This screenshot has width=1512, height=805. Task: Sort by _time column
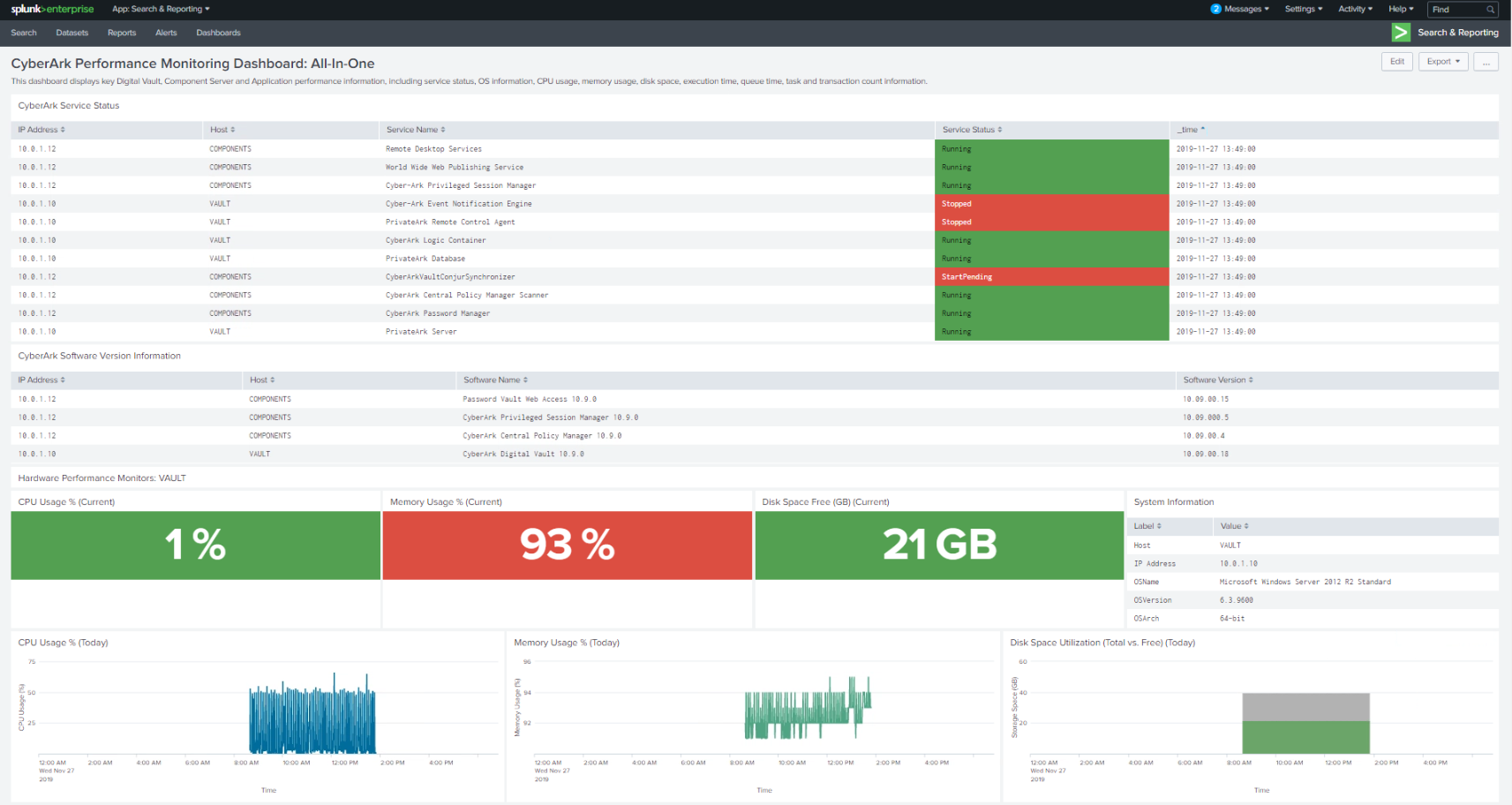pos(1190,130)
